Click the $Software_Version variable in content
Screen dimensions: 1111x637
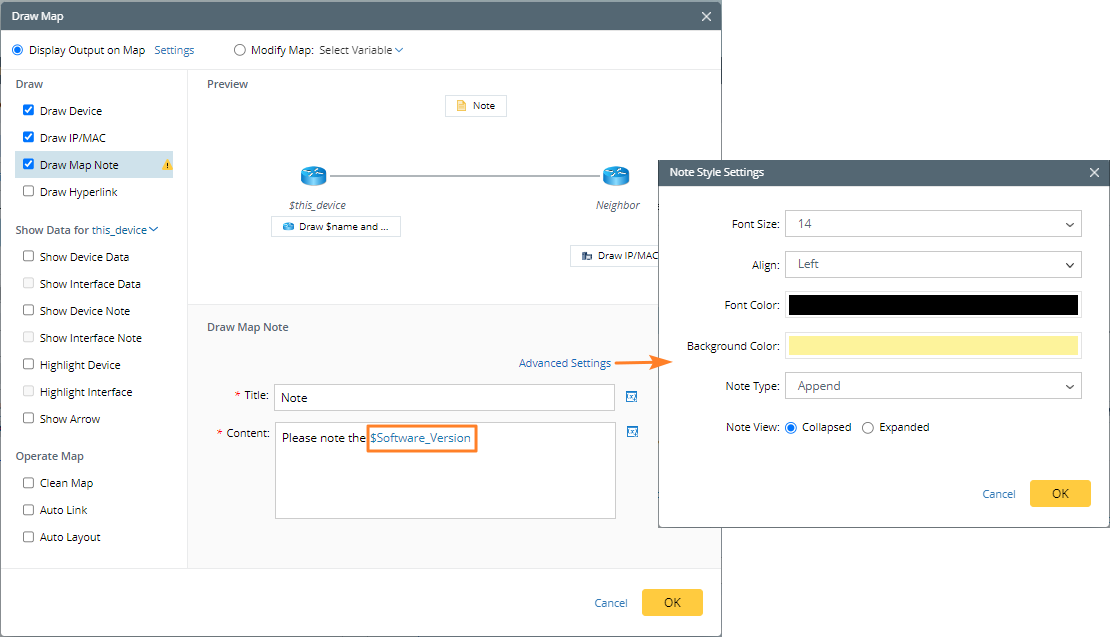(421, 438)
